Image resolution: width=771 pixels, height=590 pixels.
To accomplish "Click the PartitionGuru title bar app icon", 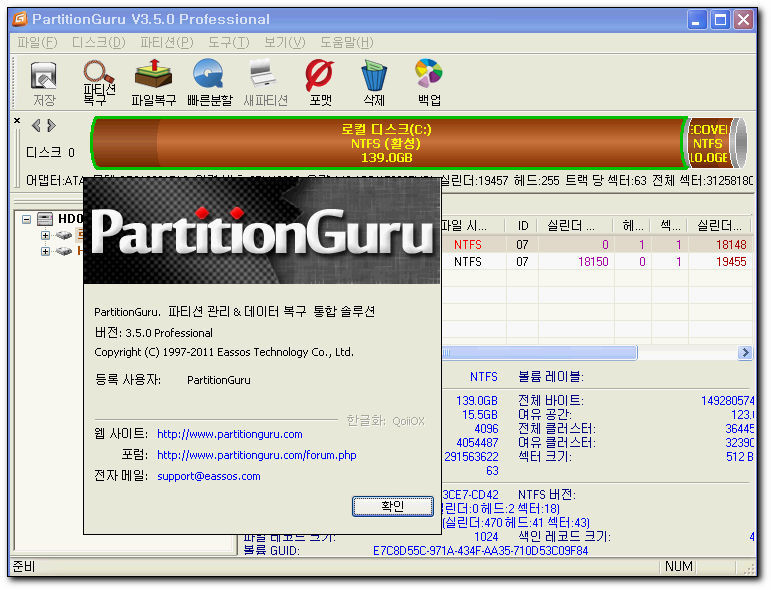I will (x=20, y=19).
